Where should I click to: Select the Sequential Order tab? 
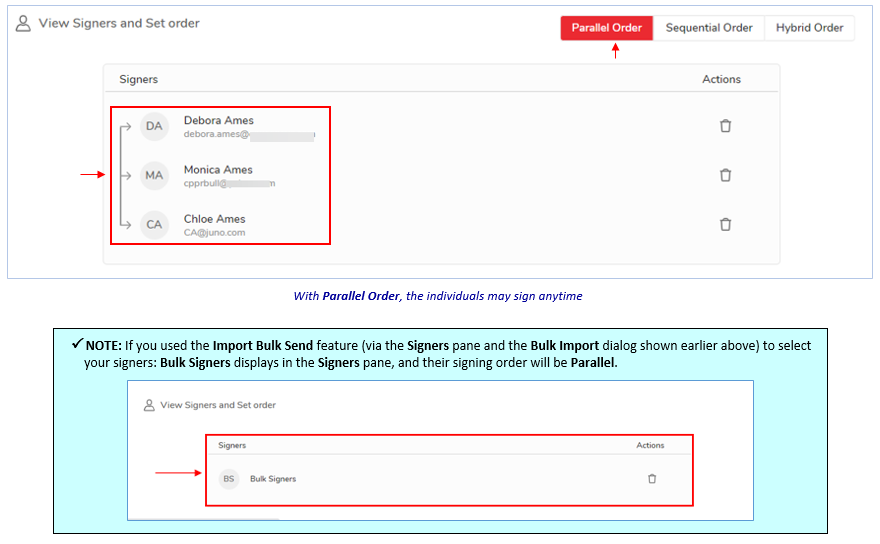(709, 28)
